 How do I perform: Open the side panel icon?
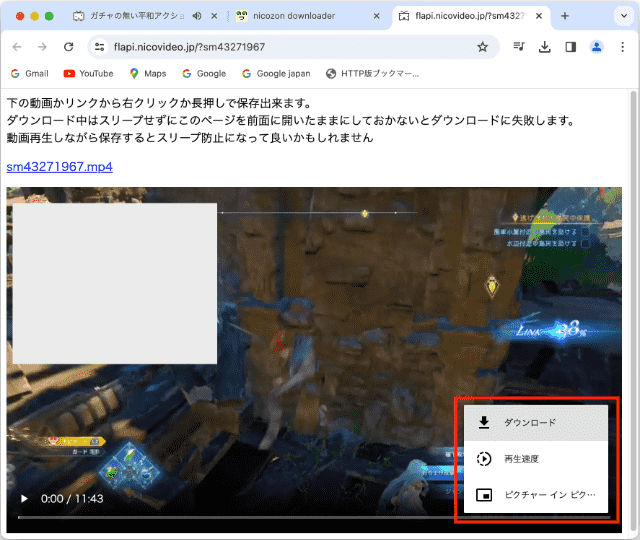point(571,47)
